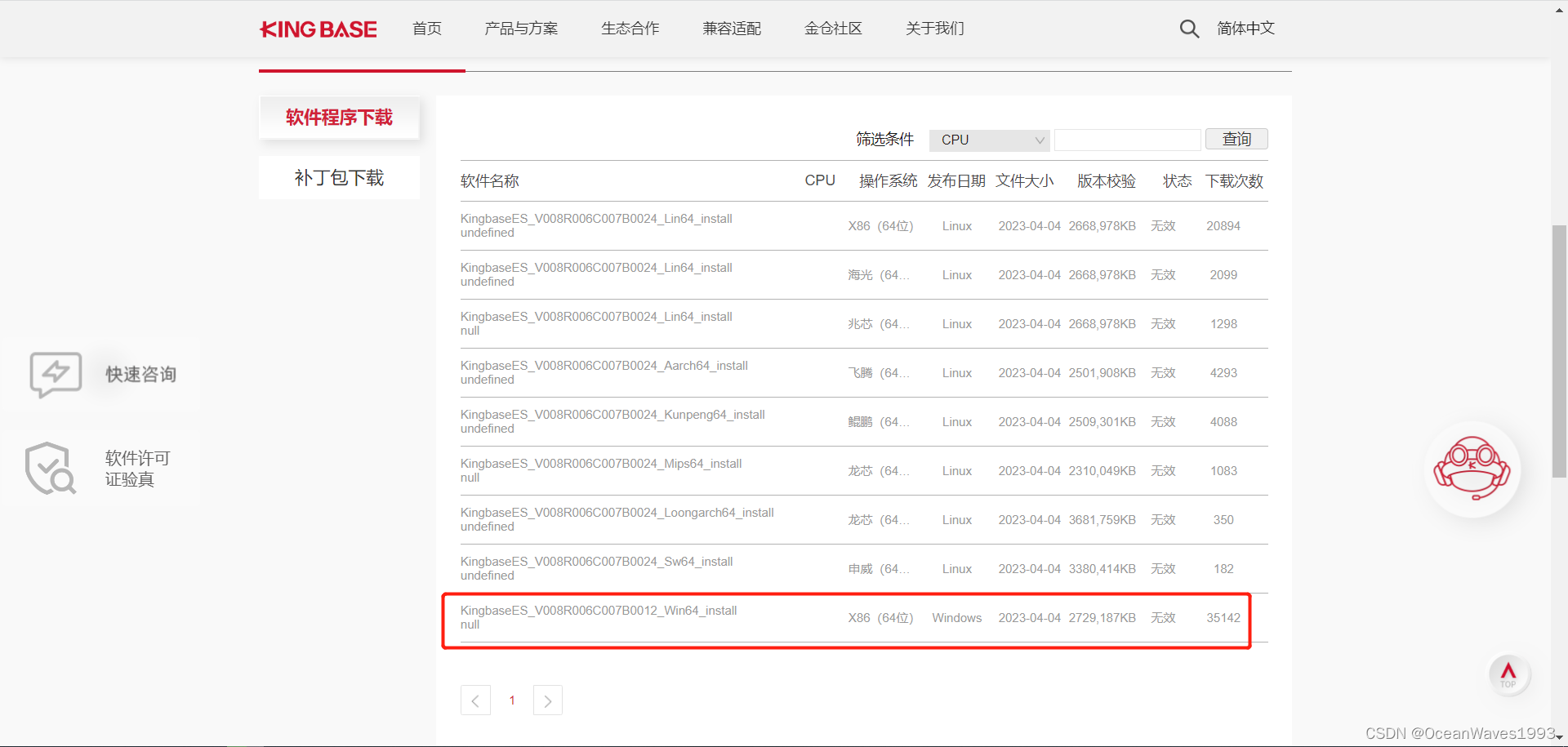Click 鲲鹏 CPU cell
The height and width of the screenshot is (747, 1568).
click(879, 422)
